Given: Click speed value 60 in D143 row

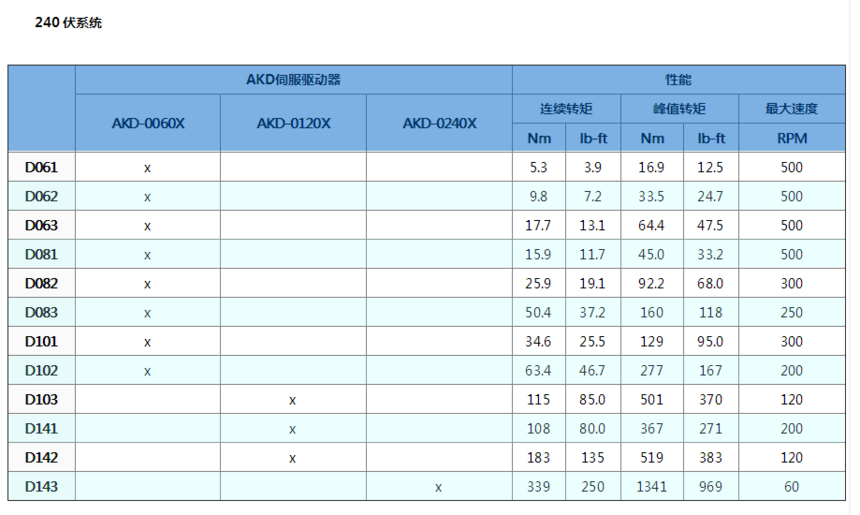Looking at the screenshot, I should [791, 487].
